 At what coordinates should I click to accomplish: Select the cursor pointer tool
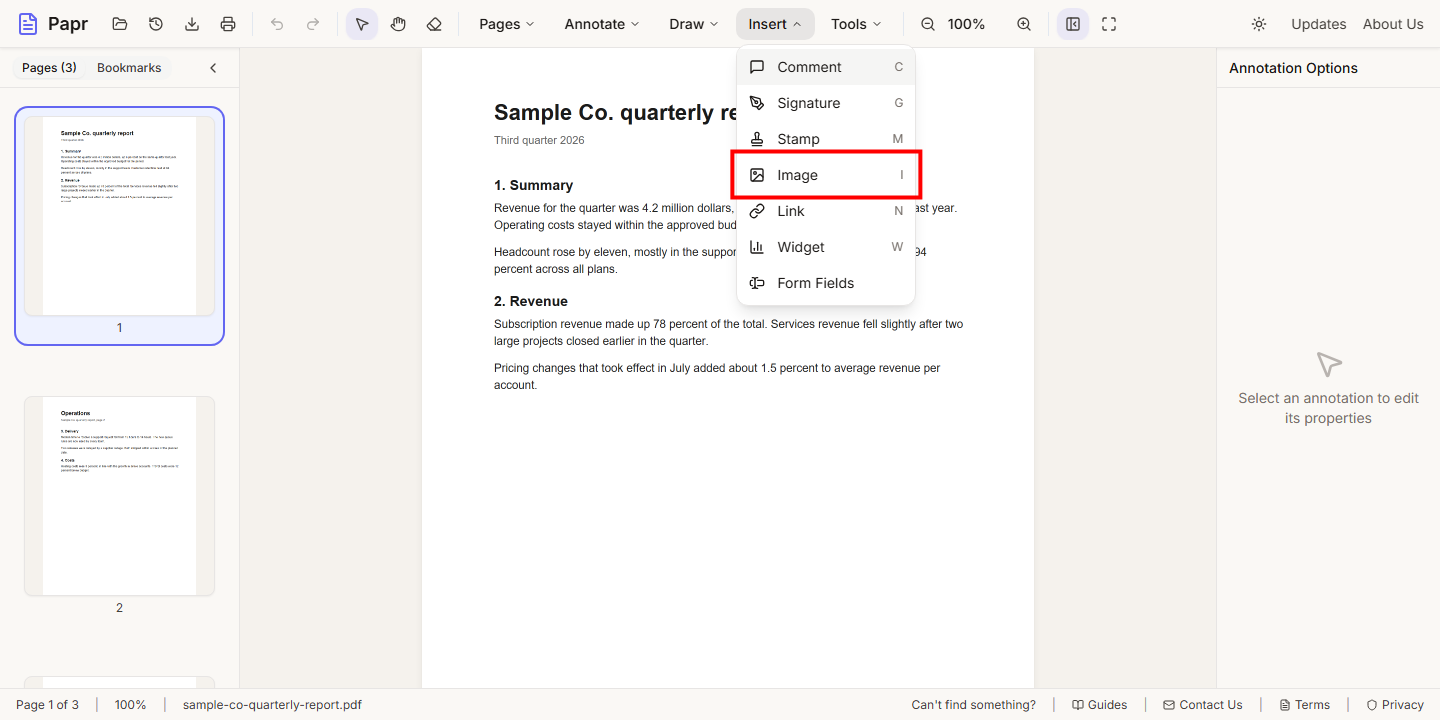[x=362, y=24]
